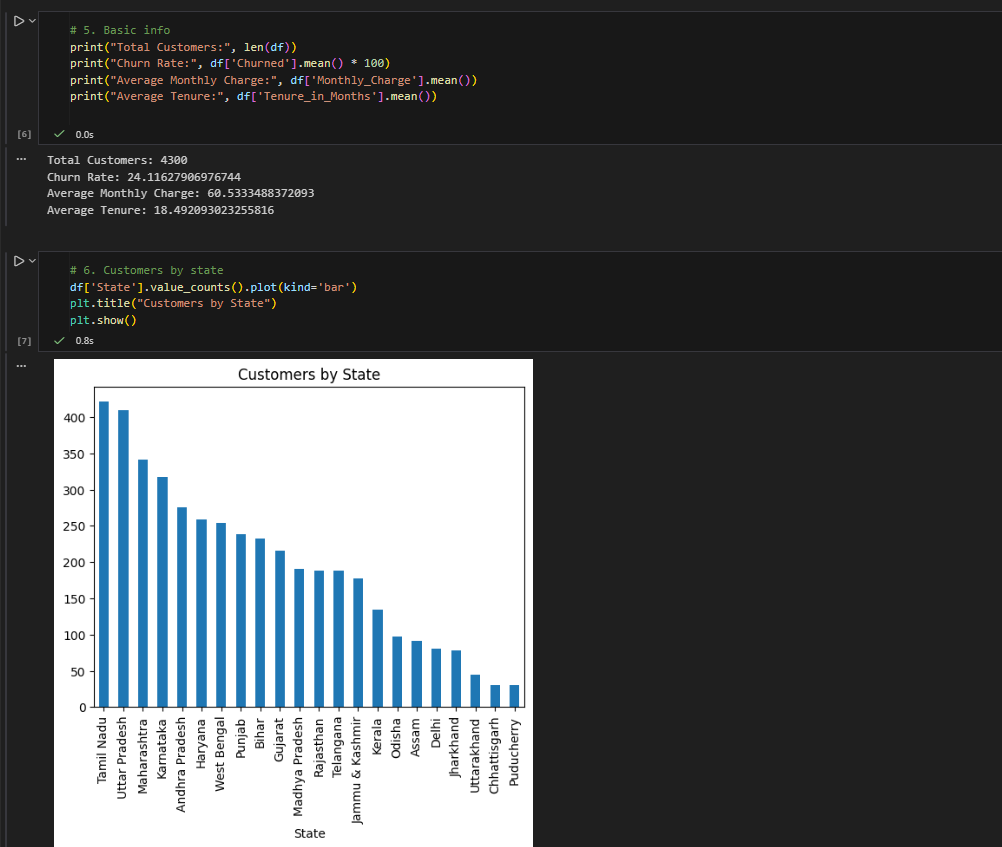1002x847 pixels.
Task: Click the Customers by State chart title
Action: [308, 374]
